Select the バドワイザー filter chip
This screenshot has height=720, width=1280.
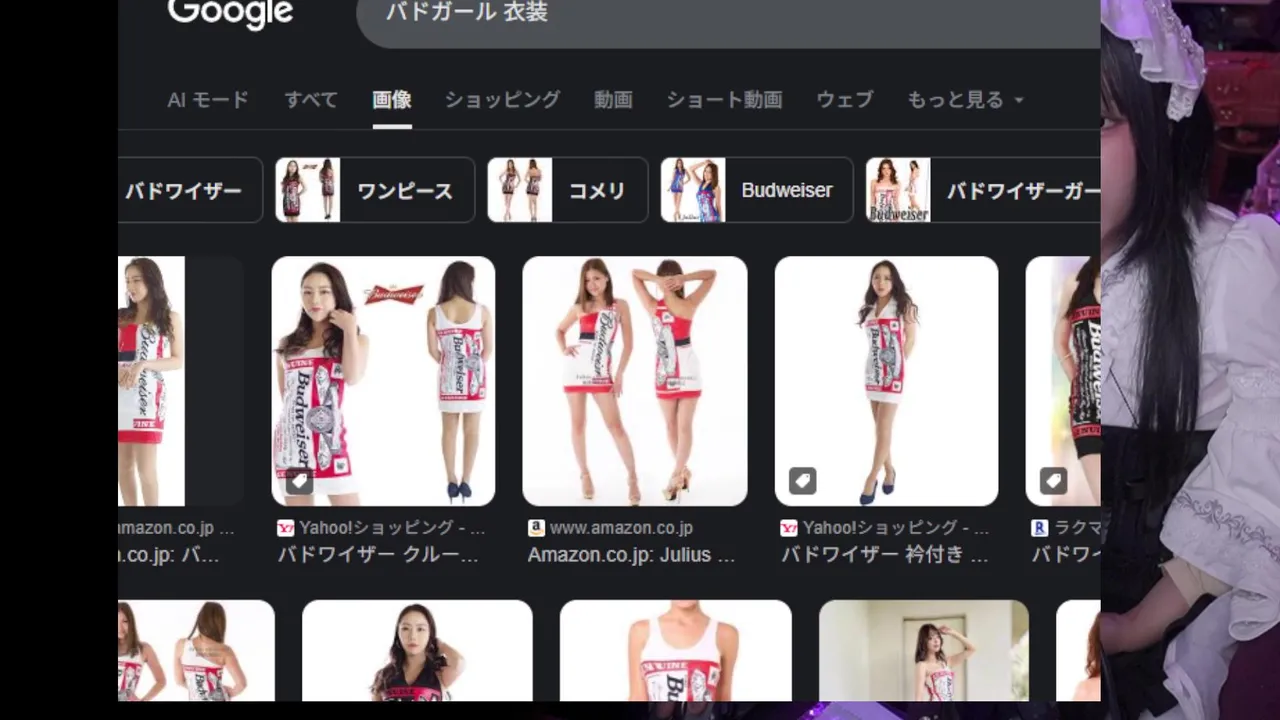coord(190,190)
